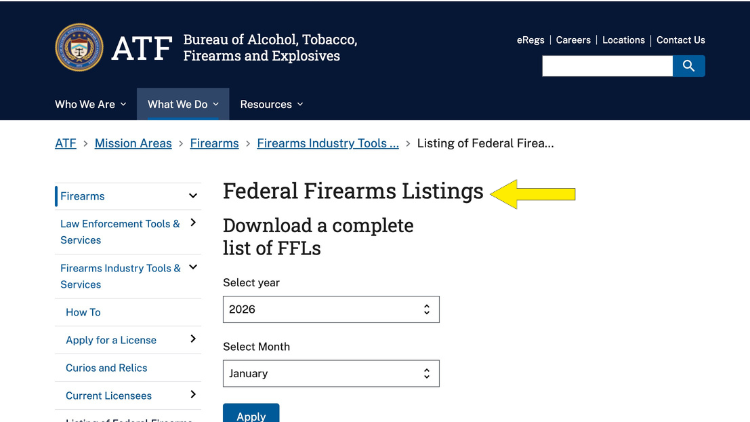Open the eRegs link

tap(530, 40)
